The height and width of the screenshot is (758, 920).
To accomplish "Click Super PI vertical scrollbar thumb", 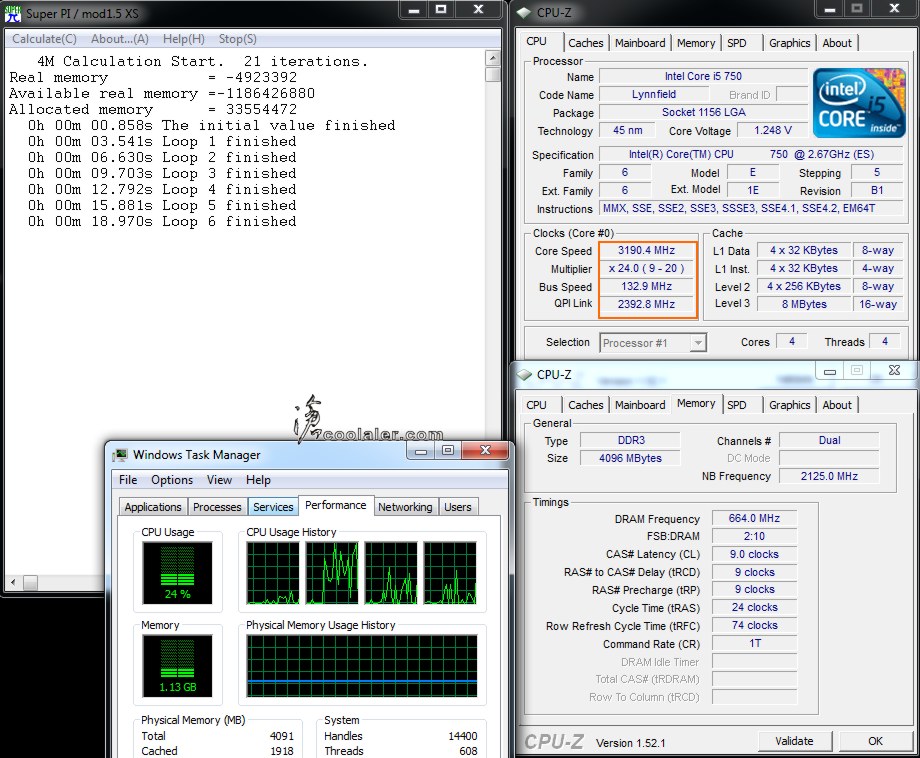I will click(493, 75).
